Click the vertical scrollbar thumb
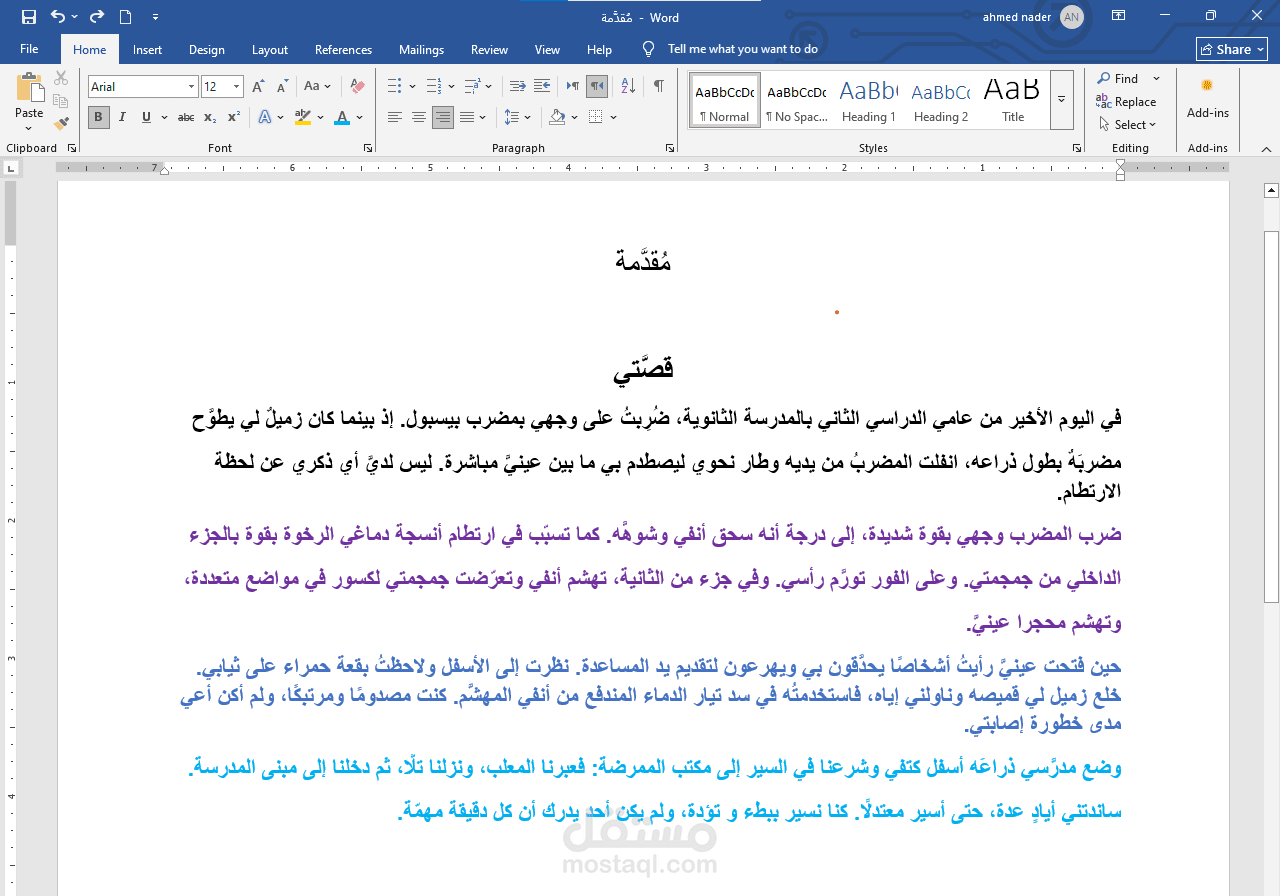 [1271, 416]
